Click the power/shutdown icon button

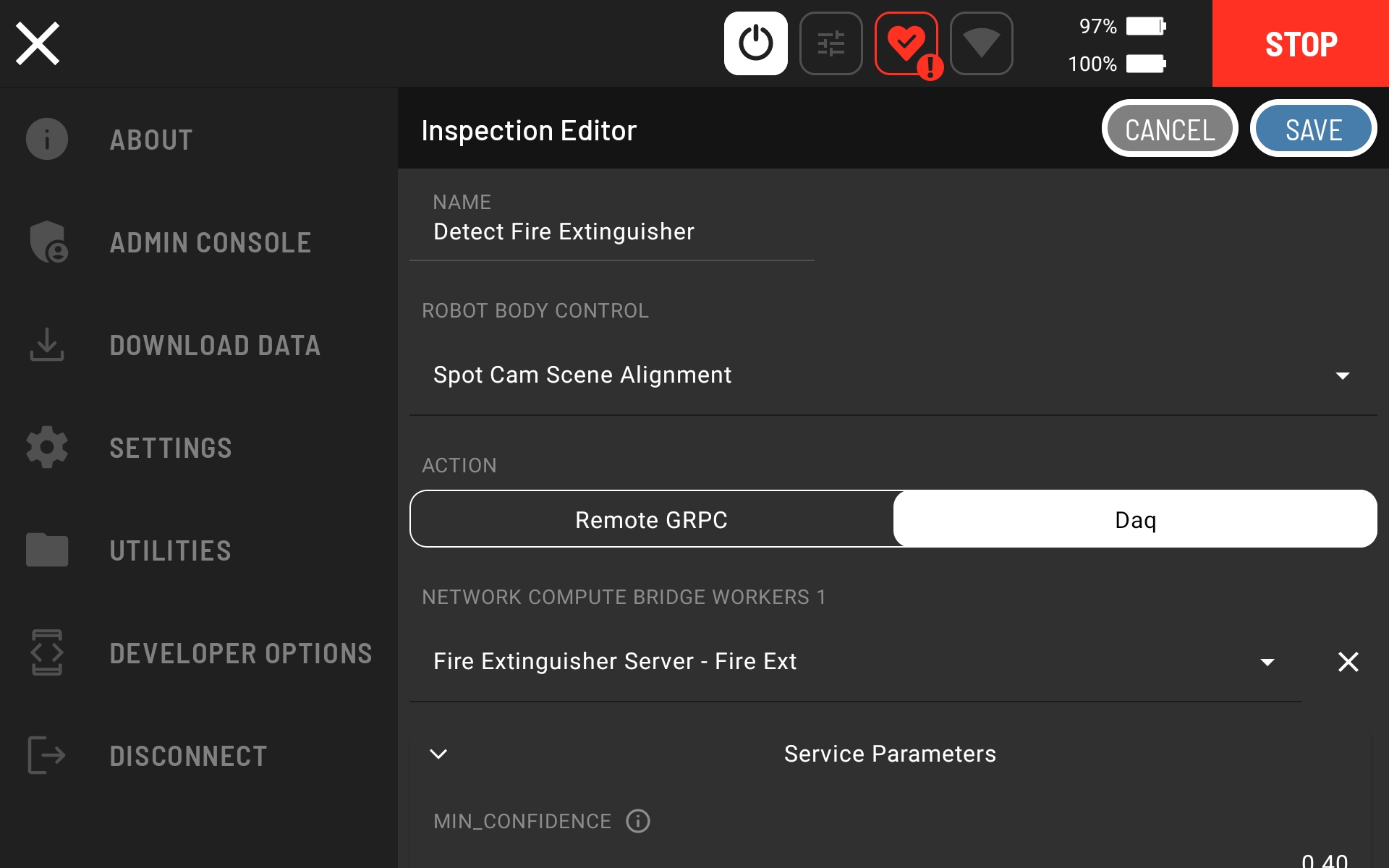point(757,43)
